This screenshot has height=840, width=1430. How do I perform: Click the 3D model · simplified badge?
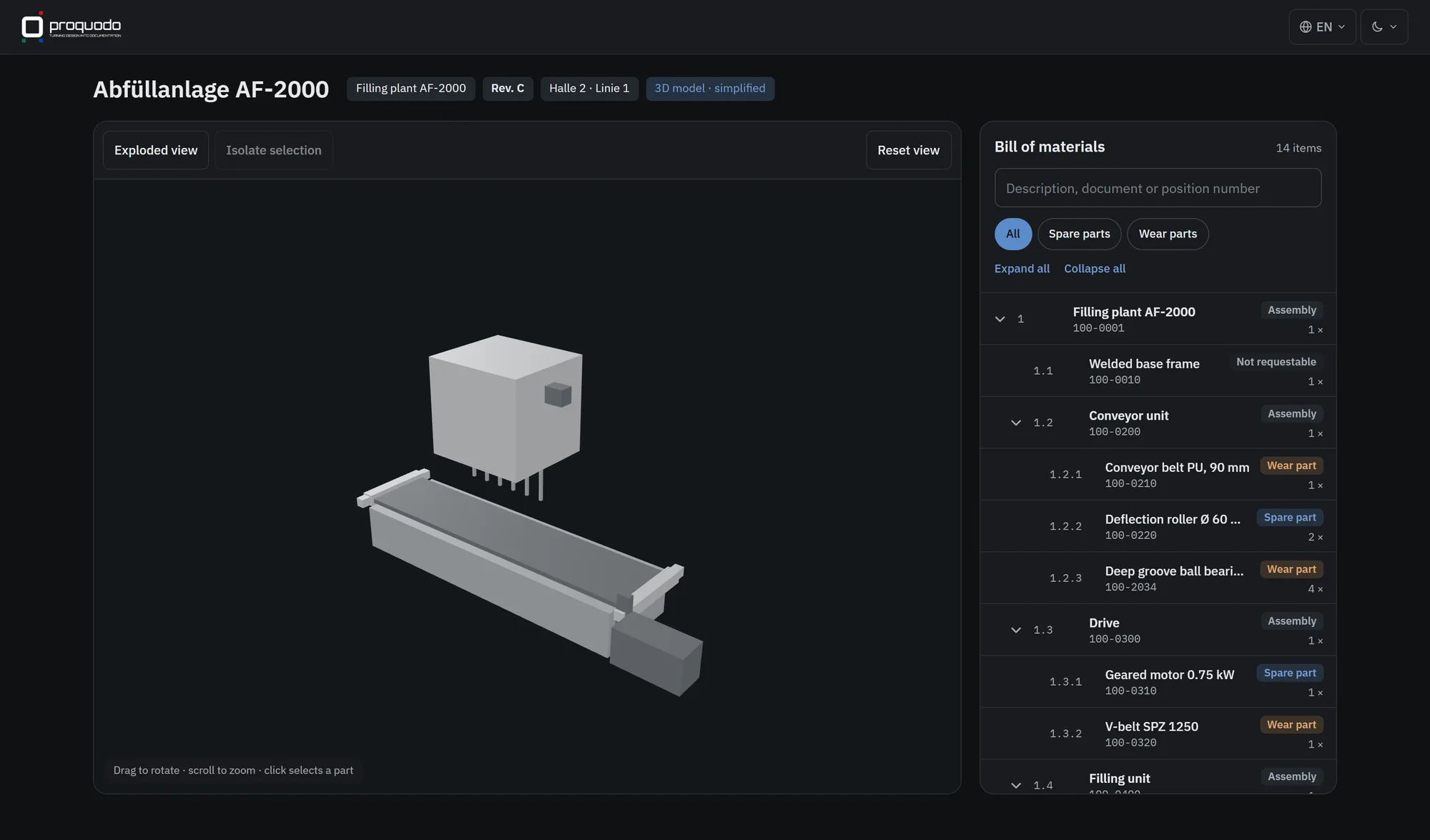coord(710,89)
